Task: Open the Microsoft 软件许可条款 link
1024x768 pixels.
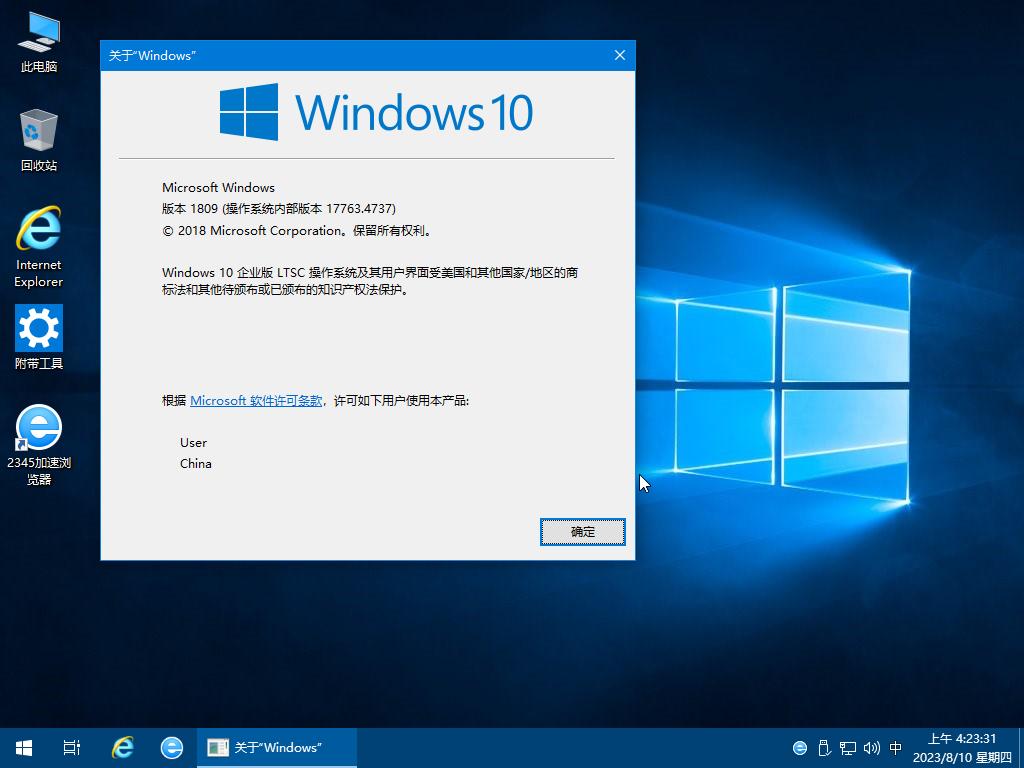Action: pos(256,400)
